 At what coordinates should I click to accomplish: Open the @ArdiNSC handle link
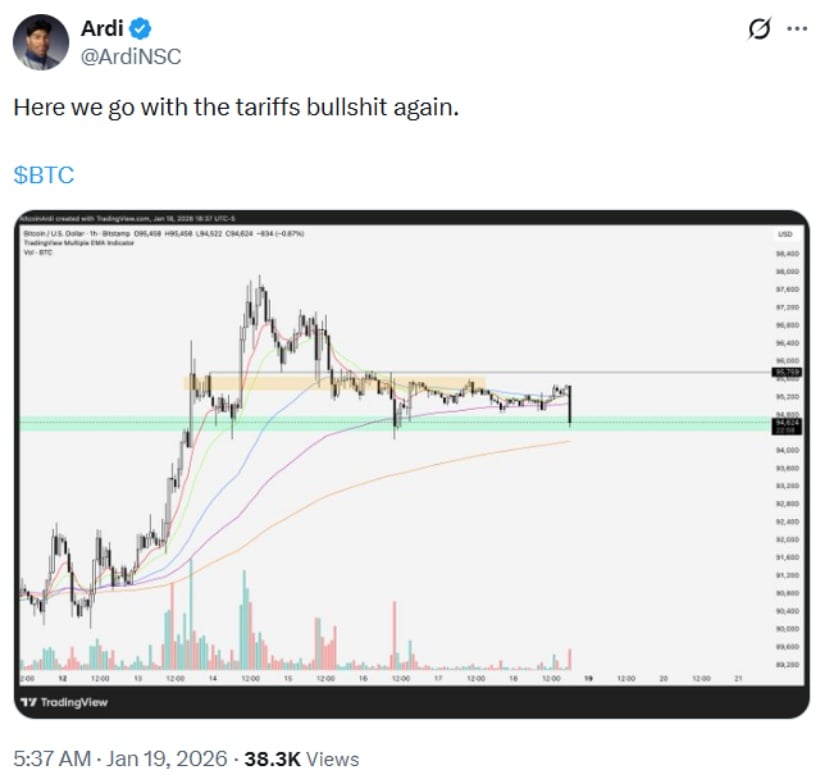pos(131,56)
